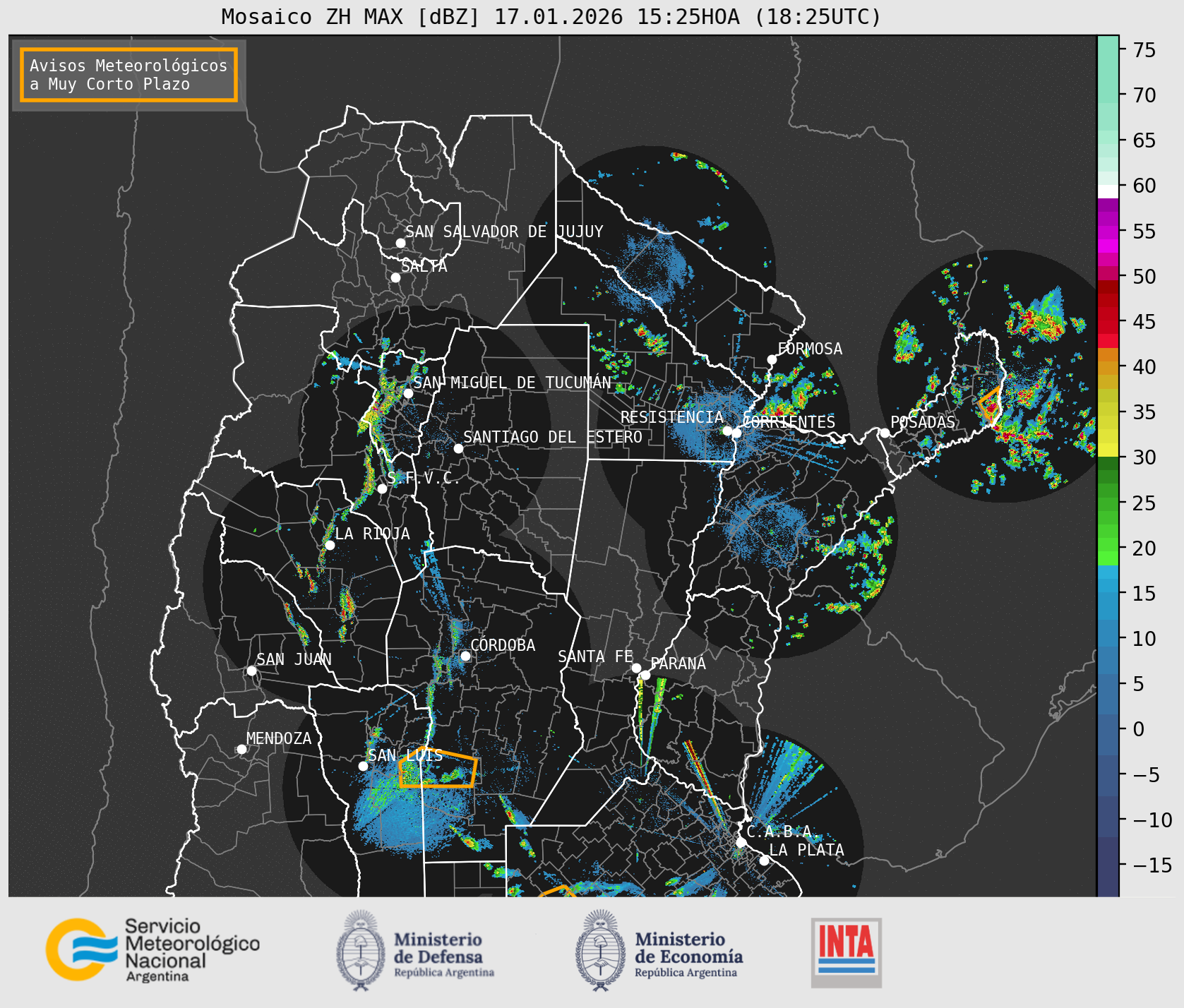The image size is (1184, 1008).
Task: Click the Ministerio de Economía emblem
Action: coord(659,949)
